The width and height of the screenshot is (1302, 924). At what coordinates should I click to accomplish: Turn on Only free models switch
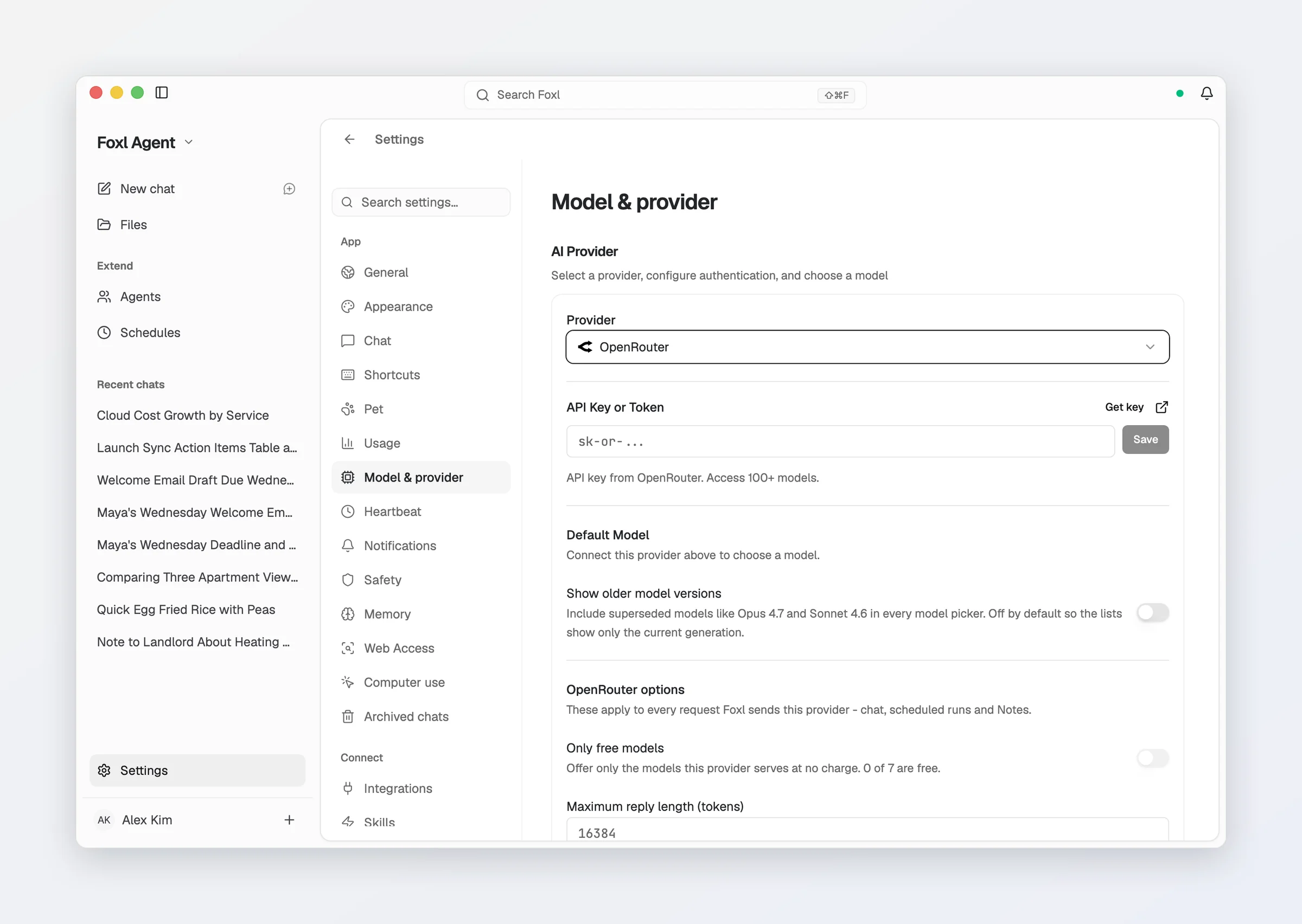(1152, 758)
